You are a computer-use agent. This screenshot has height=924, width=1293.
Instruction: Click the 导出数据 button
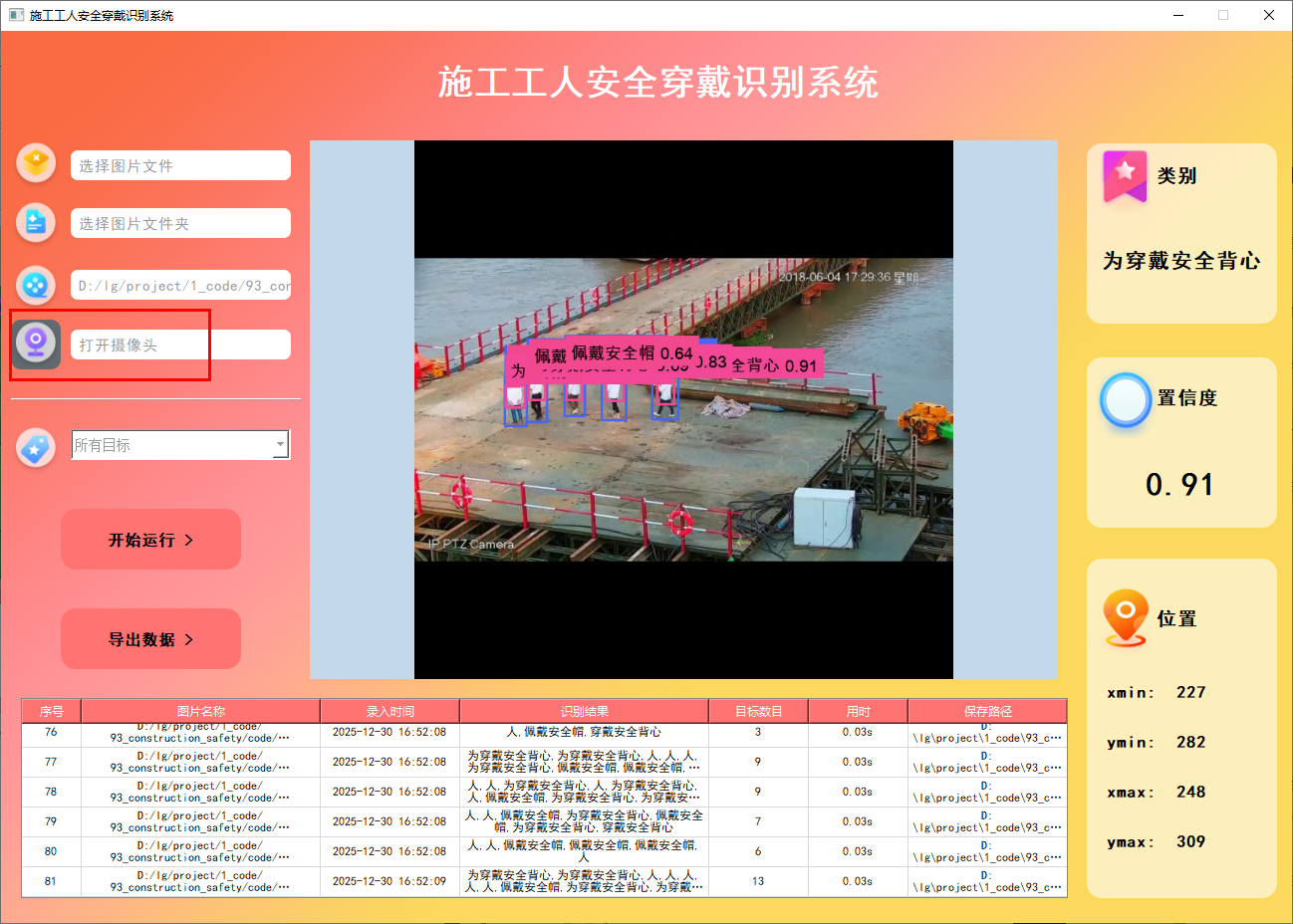(x=150, y=639)
